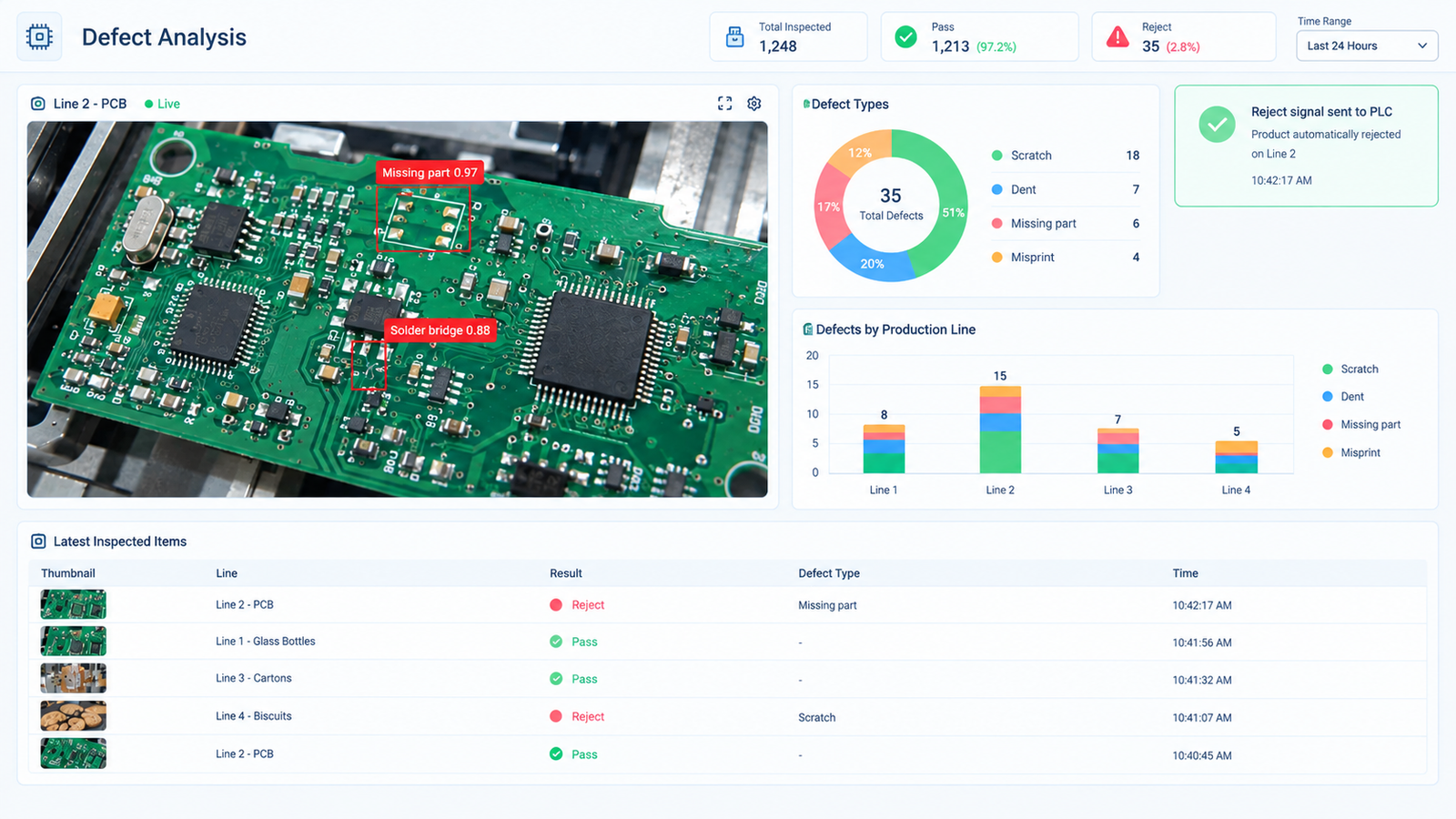Screen dimensions: 1456x819
Task: Click the green Pass checkmark icon in header
Action: click(905, 36)
